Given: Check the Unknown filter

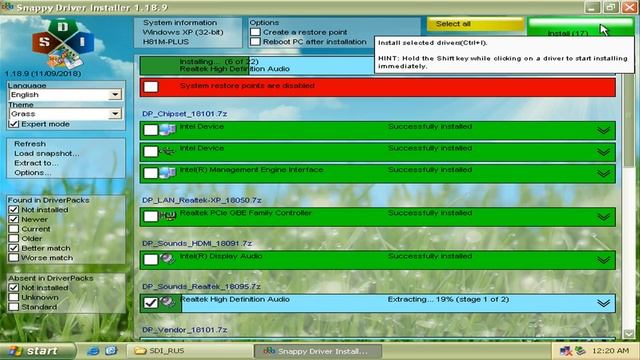Looking at the screenshot, I should 14,297.
